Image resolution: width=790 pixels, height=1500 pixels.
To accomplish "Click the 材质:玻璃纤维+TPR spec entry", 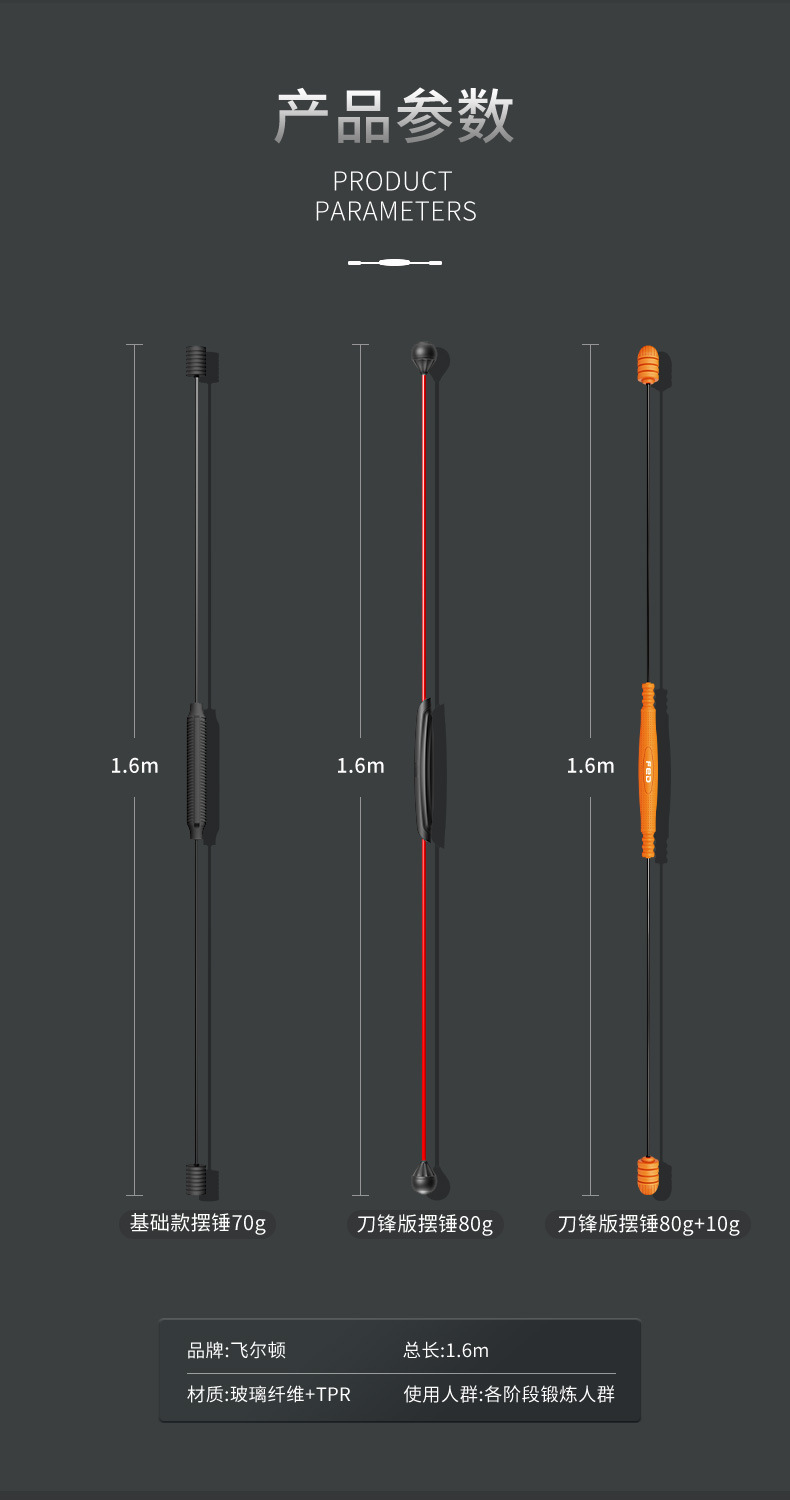I will coord(269,1394).
